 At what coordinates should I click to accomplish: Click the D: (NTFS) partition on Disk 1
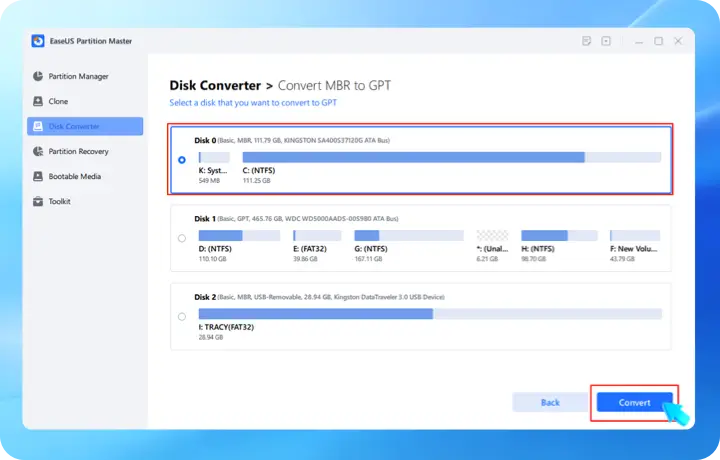click(239, 236)
